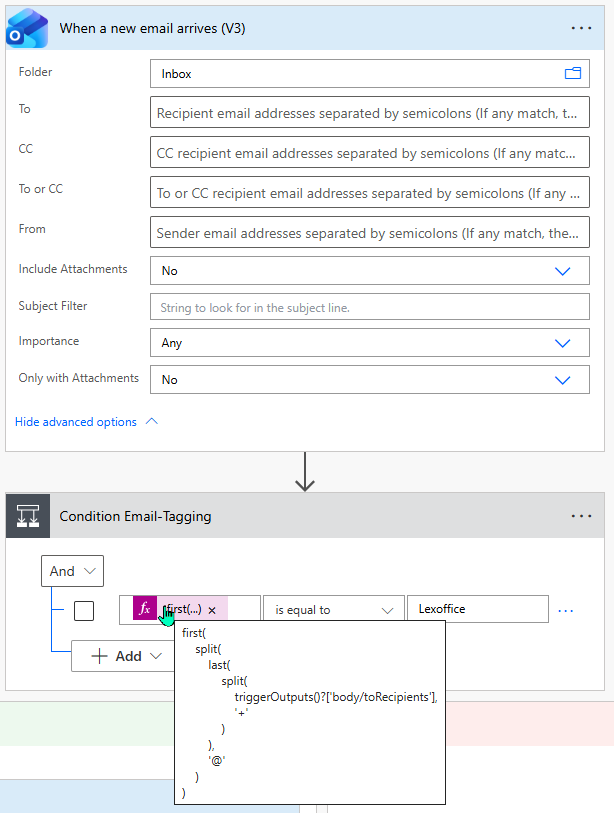Toggle Include Attachments to Yes
614x813 pixels.
tap(562, 270)
